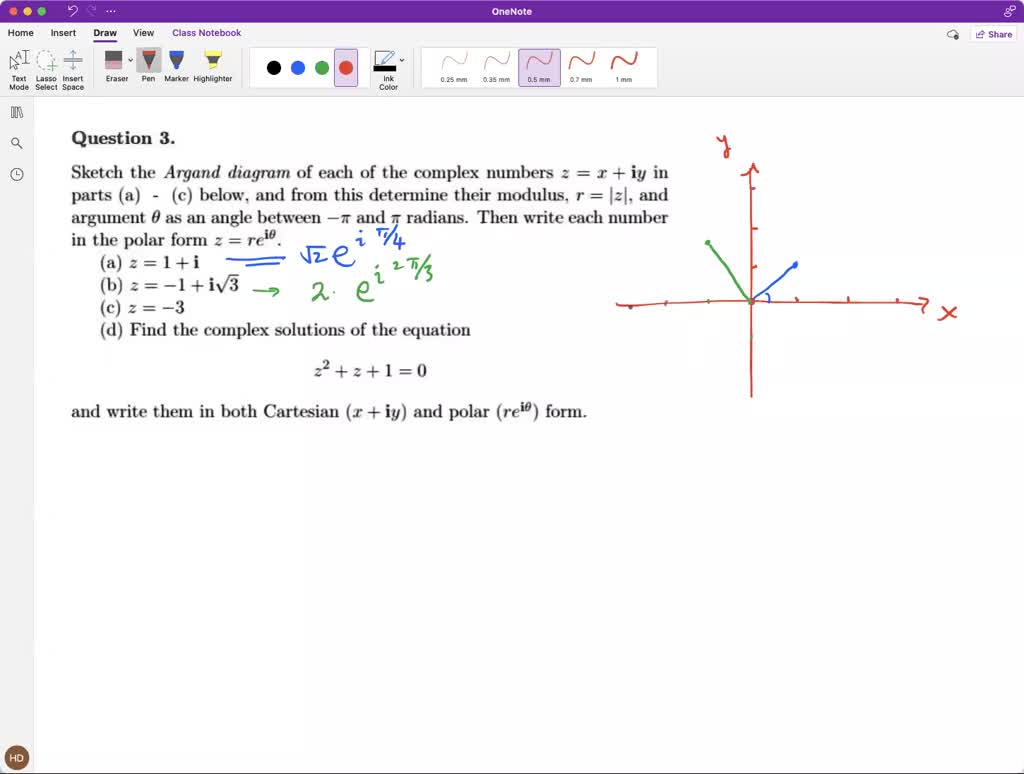Pick the Highlighter tool
Screen dimensions: 1024x774
211,63
